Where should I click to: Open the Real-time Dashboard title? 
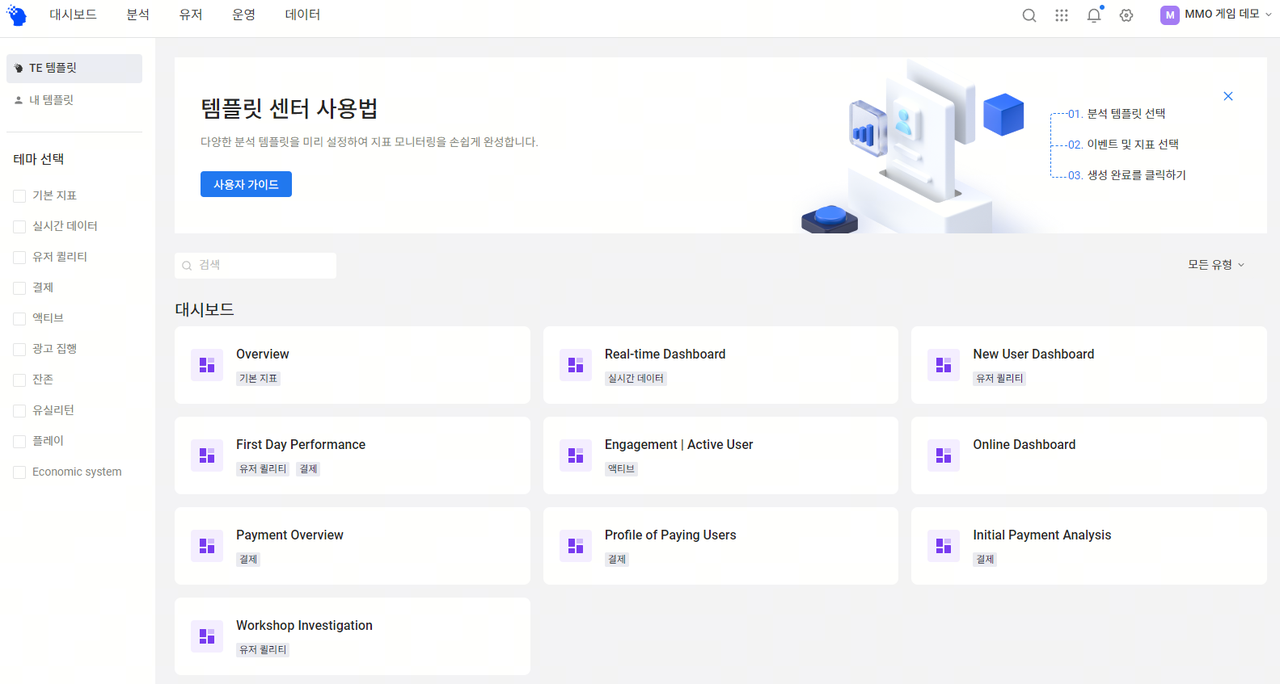(x=665, y=354)
